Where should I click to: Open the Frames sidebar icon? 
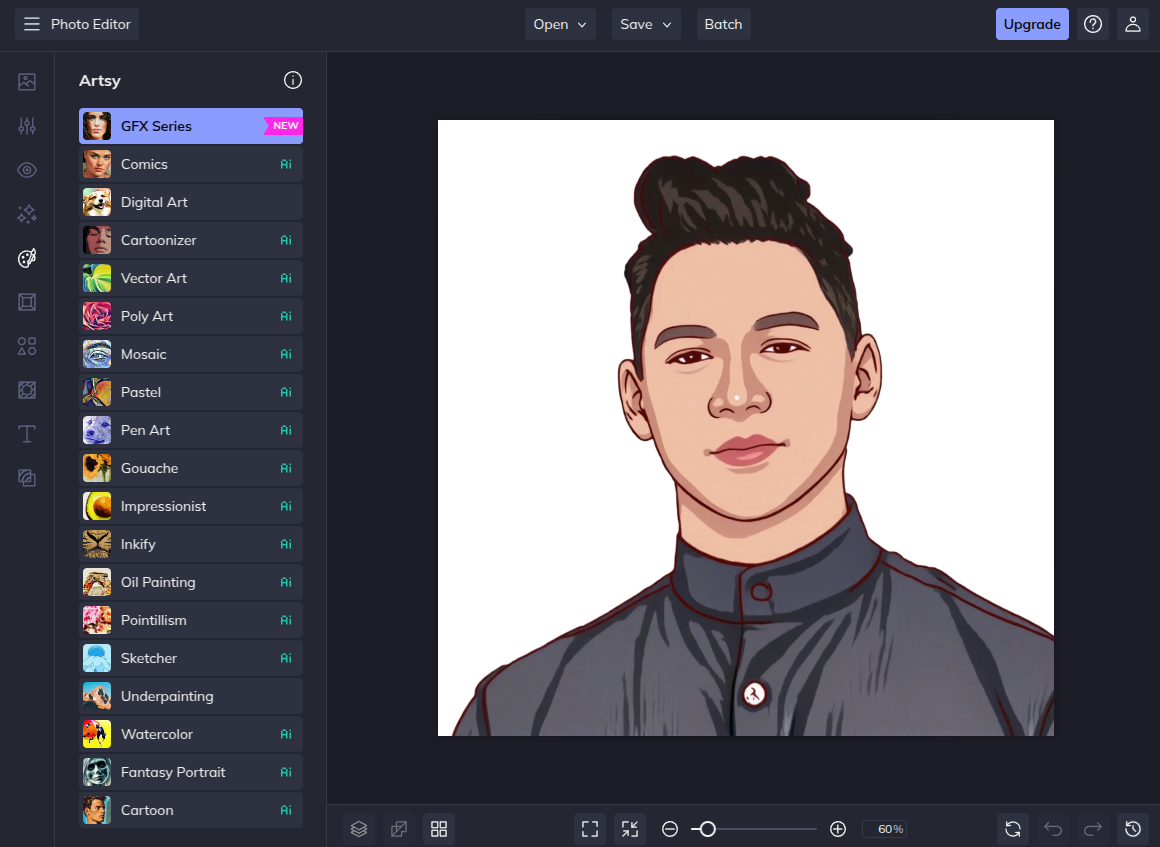coord(27,302)
